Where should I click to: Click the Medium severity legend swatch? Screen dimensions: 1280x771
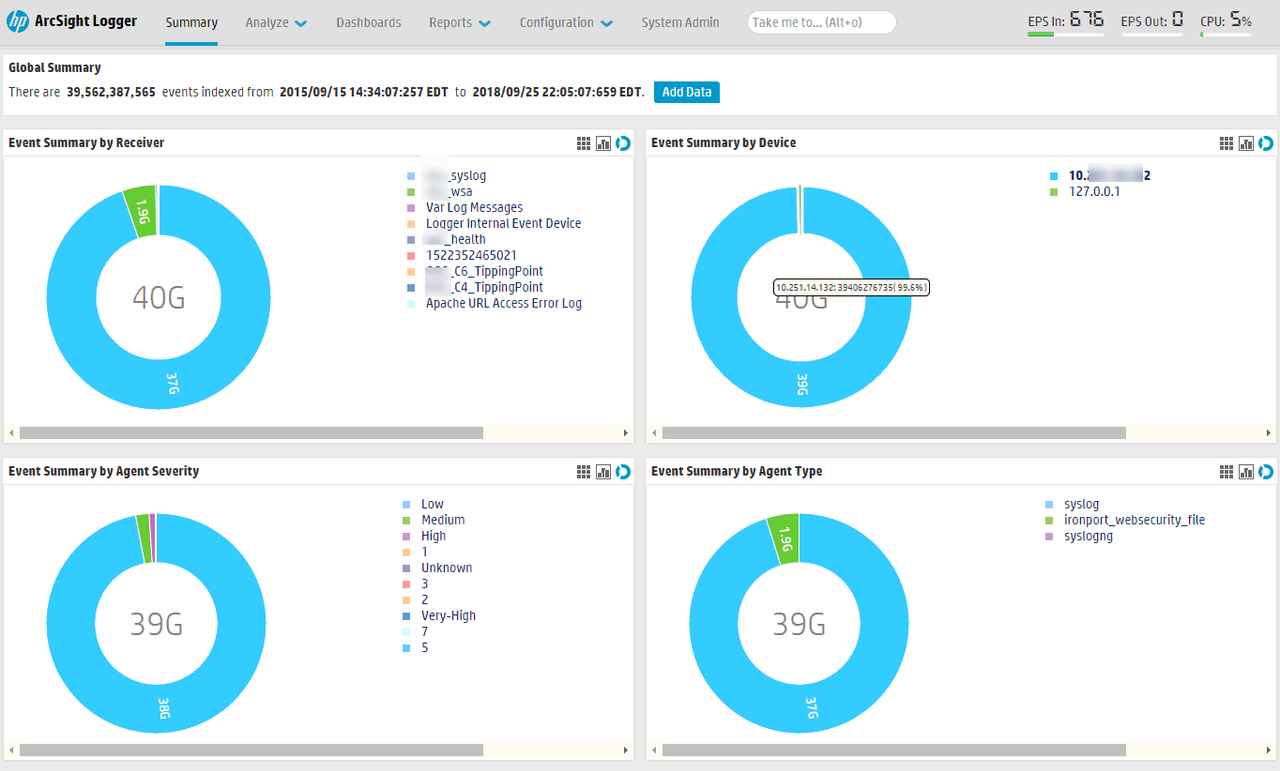406,521
